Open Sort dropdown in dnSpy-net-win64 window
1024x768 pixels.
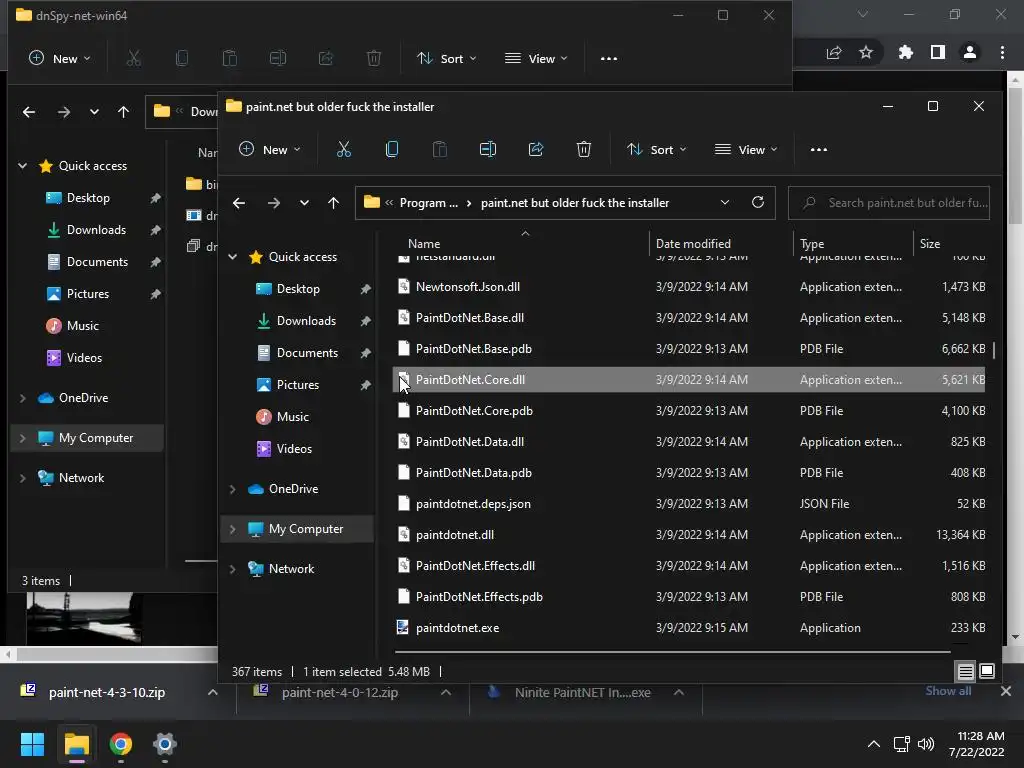click(447, 59)
